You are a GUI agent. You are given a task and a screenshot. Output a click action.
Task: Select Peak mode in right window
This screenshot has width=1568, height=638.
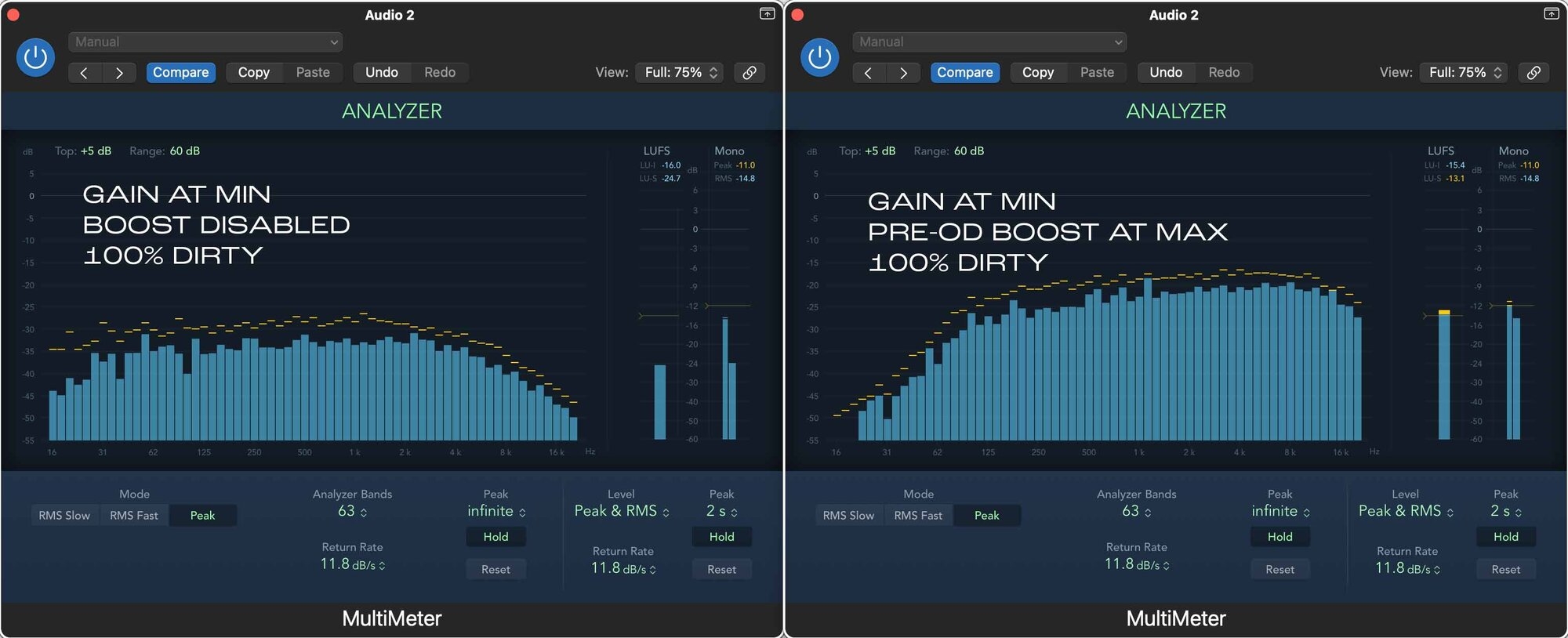986,515
